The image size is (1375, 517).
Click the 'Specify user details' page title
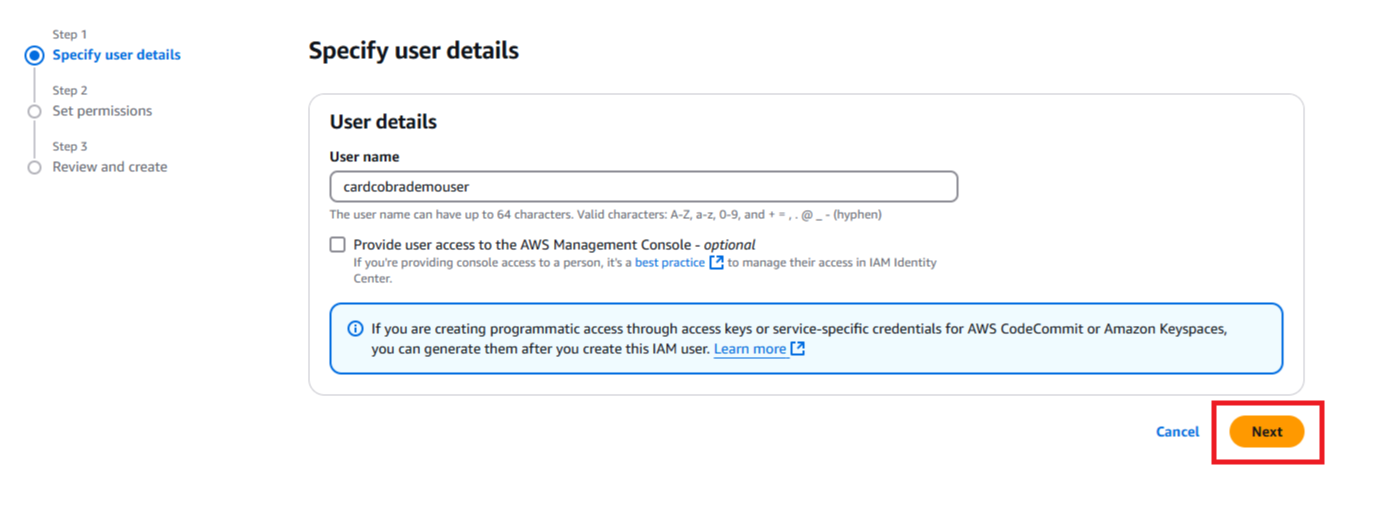click(413, 51)
